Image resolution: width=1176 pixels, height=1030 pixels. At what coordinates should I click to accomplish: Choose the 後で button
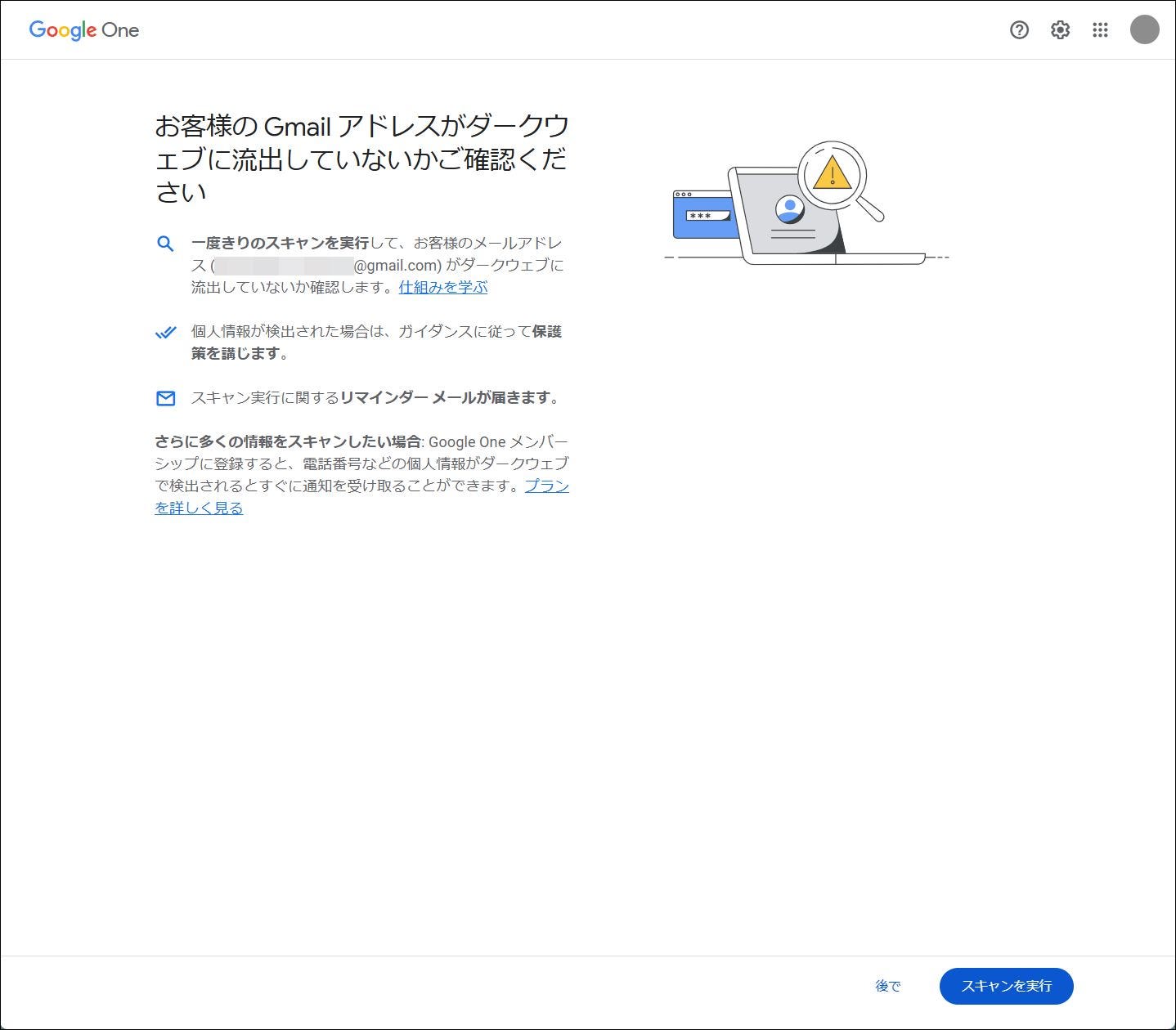click(x=888, y=986)
